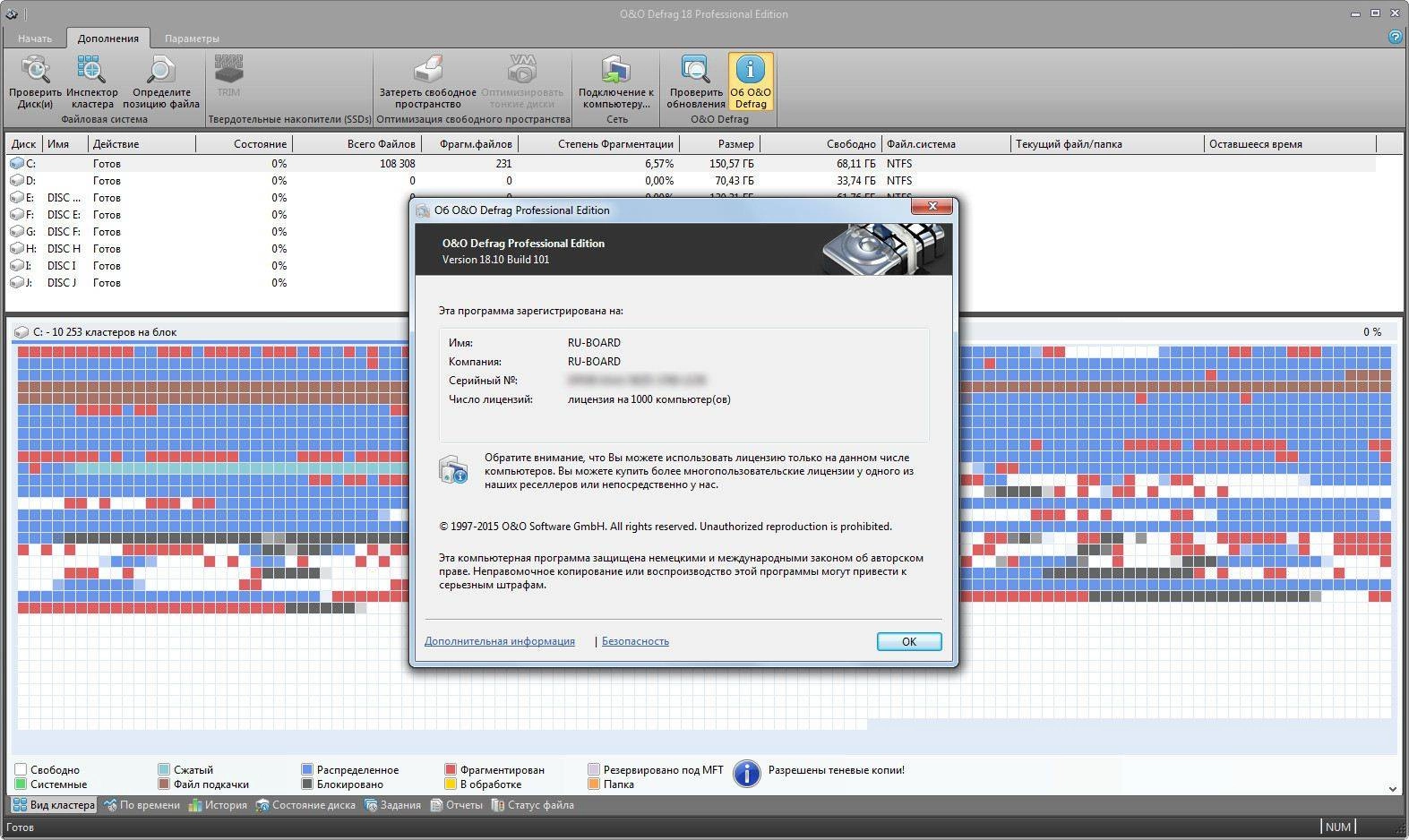Select drive E: icon in disk list
This screenshot has width=1409, height=840.
pos(17,198)
